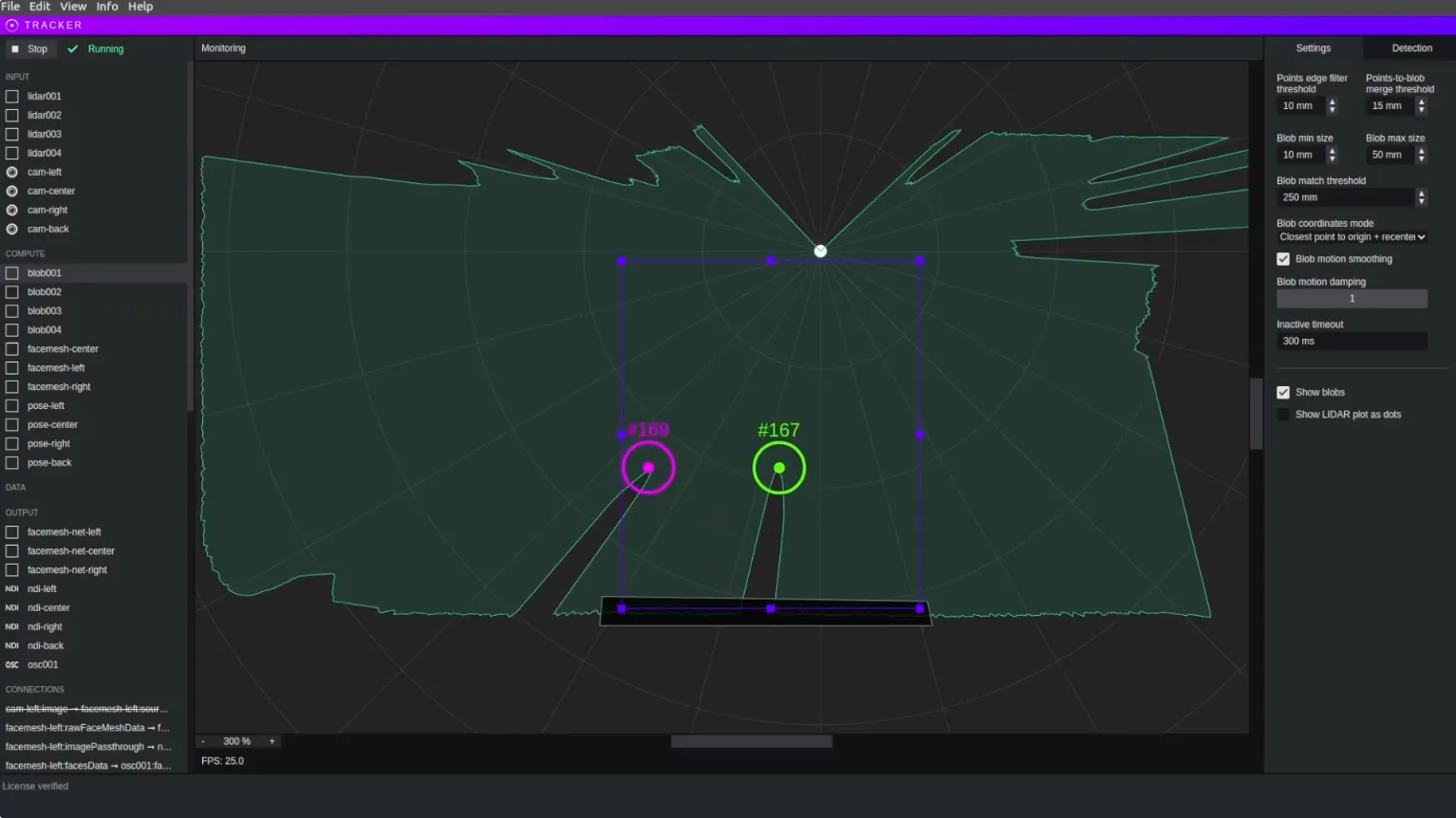Increase Points edge filter threshold with up arrow

tap(1332, 102)
